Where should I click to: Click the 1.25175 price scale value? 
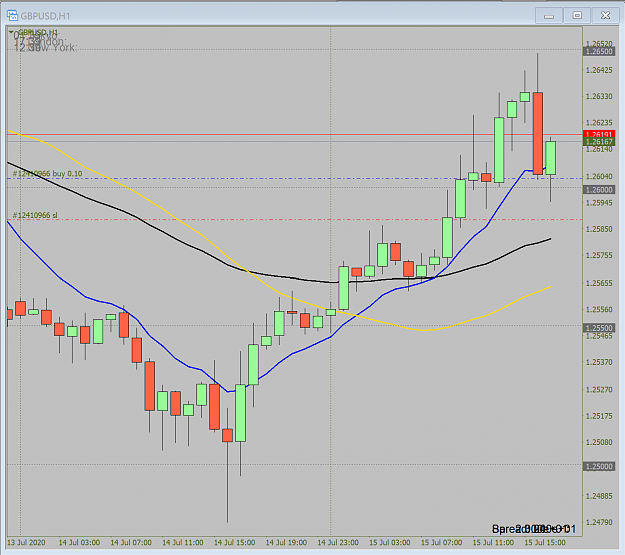599,416
